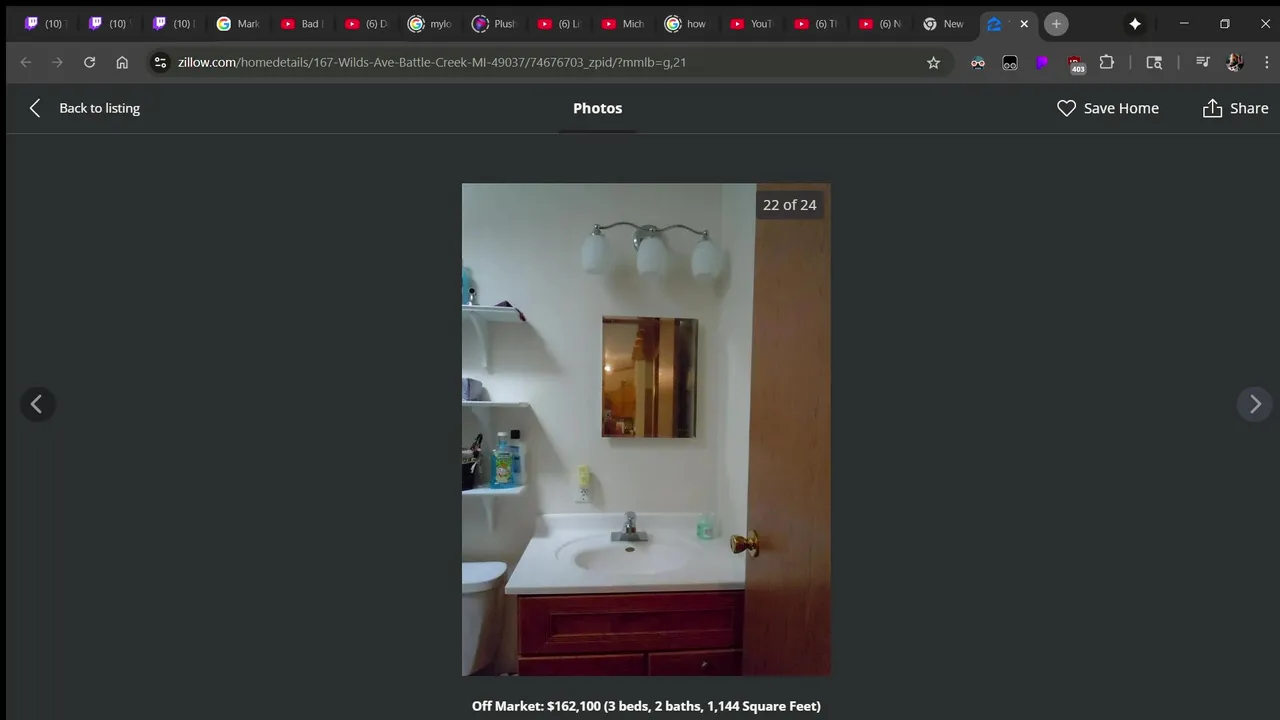Click the browser back arrow
Viewport: 1280px width, 720px height.
pyautogui.click(x=26, y=62)
